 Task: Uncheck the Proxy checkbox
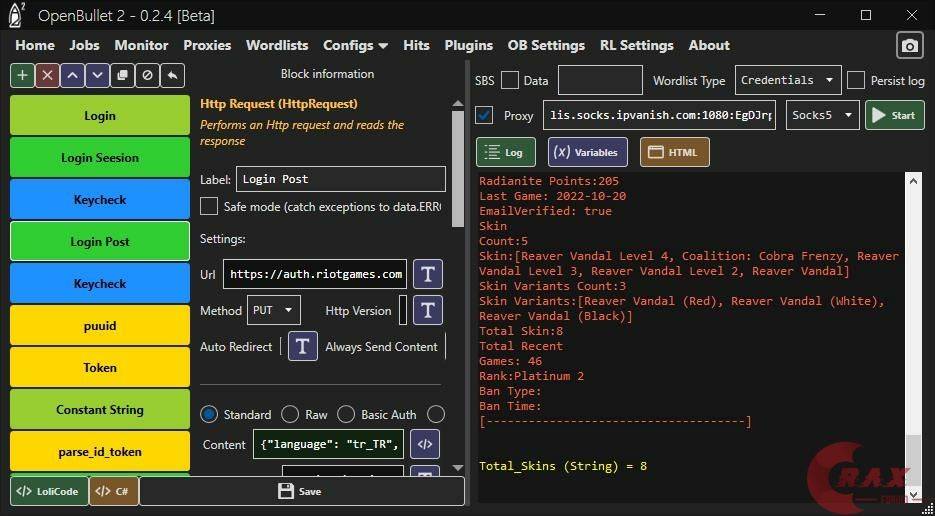pyautogui.click(x=485, y=115)
